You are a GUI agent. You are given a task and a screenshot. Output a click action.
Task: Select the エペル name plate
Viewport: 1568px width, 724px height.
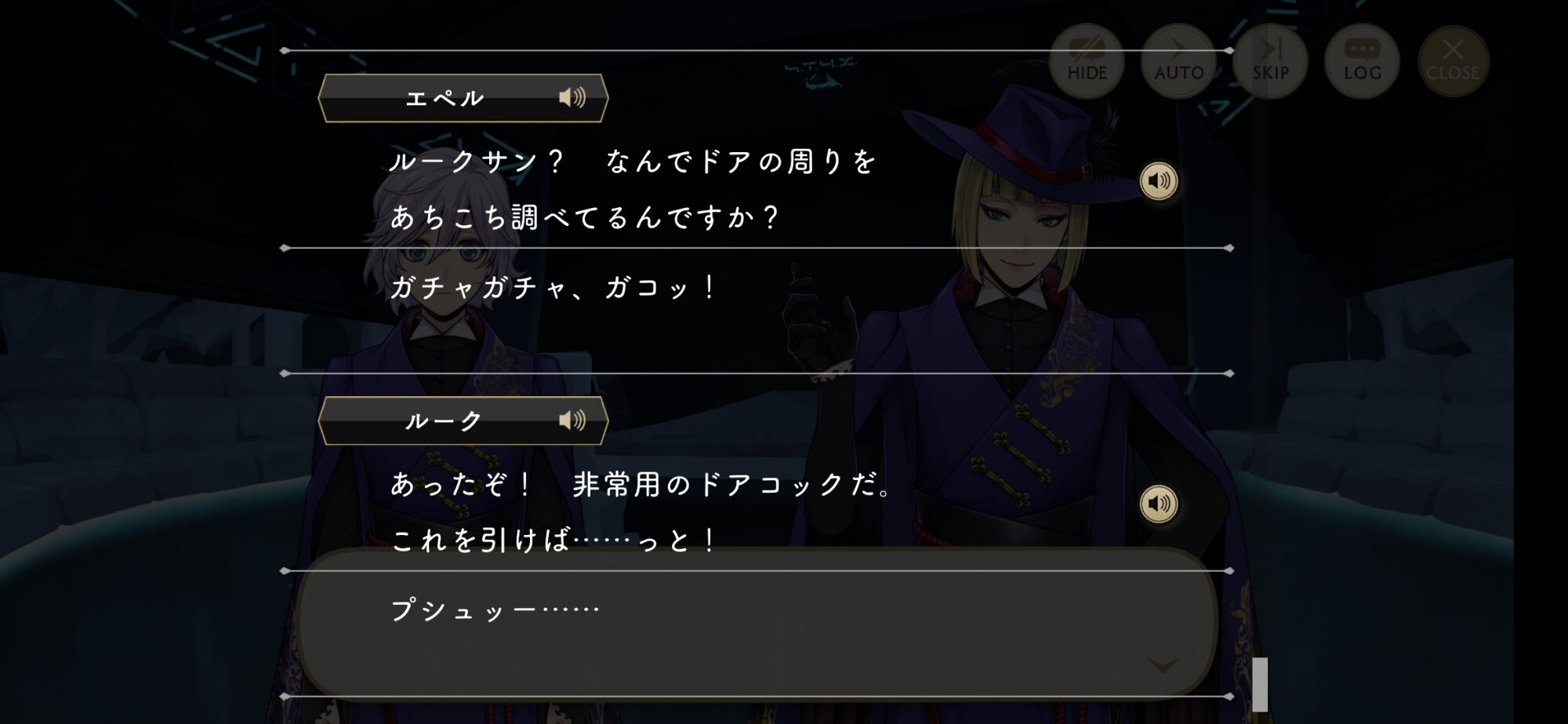point(463,98)
